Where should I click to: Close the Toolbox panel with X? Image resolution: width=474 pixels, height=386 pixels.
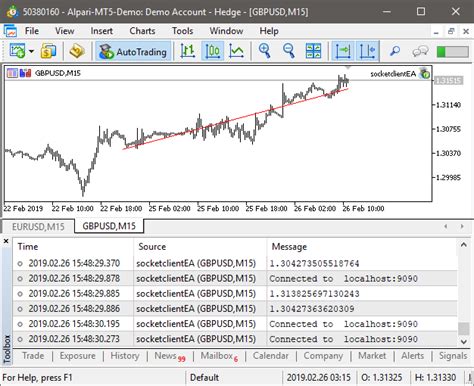point(6,241)
